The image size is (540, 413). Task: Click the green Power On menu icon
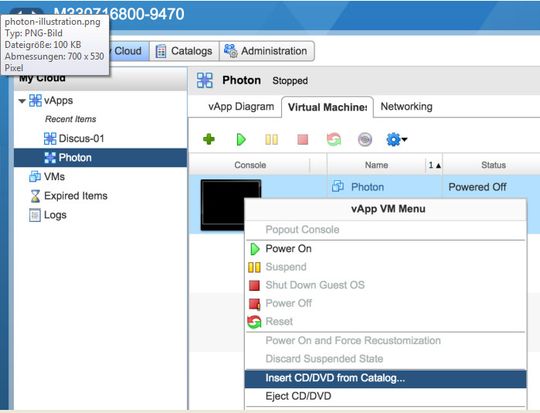click(255, 249)
